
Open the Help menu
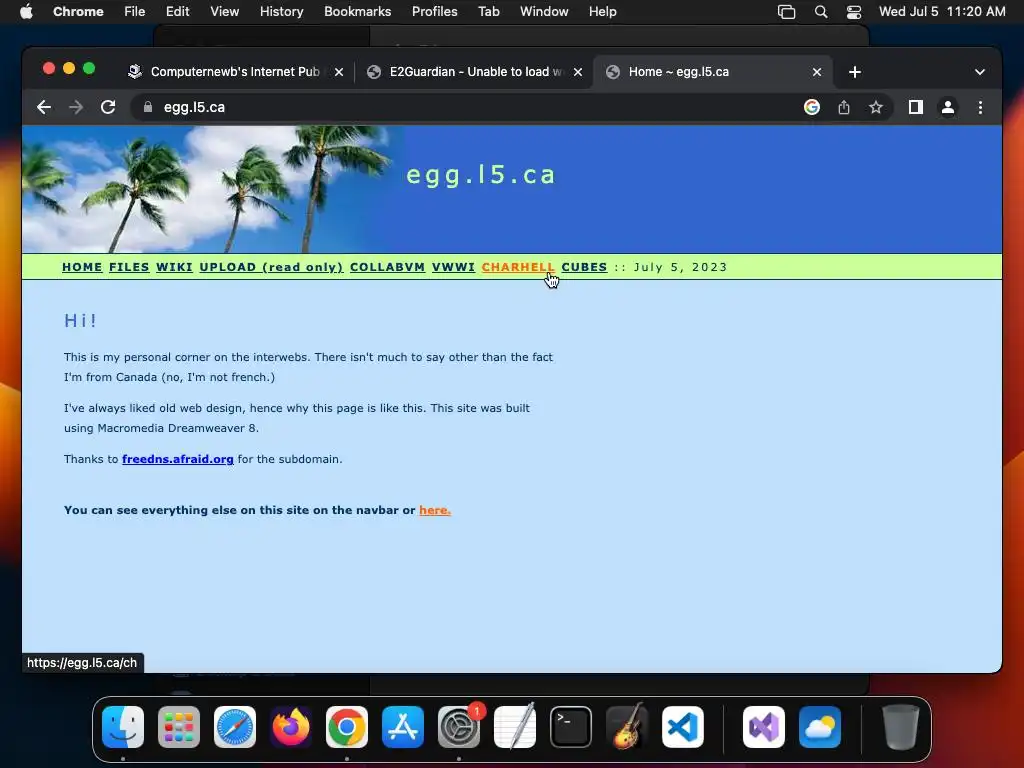[602, 12]
